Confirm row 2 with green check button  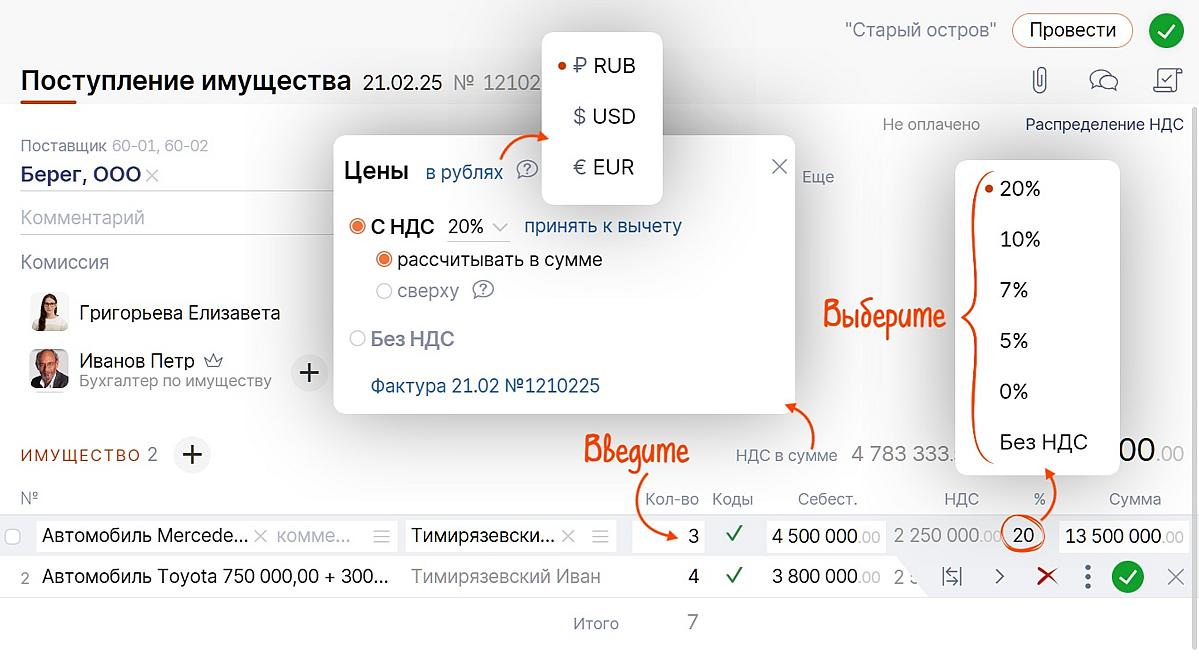1128,577
